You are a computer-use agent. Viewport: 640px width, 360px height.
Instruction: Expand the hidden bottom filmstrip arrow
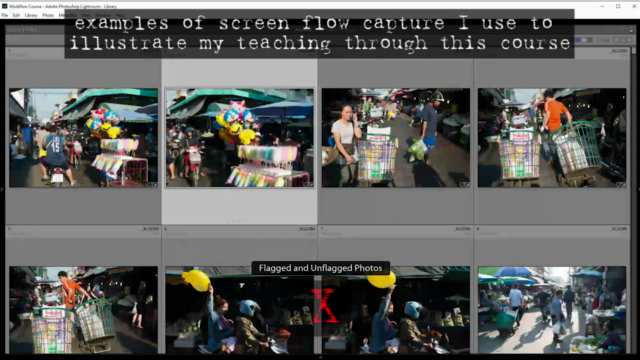[x=320, y=357]
